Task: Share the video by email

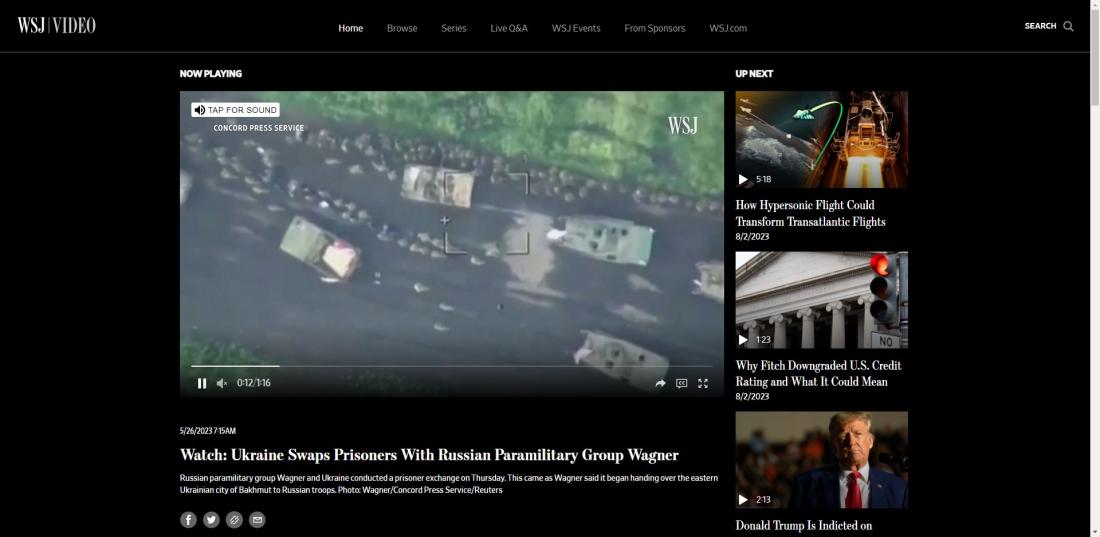Action: point(257,519)
